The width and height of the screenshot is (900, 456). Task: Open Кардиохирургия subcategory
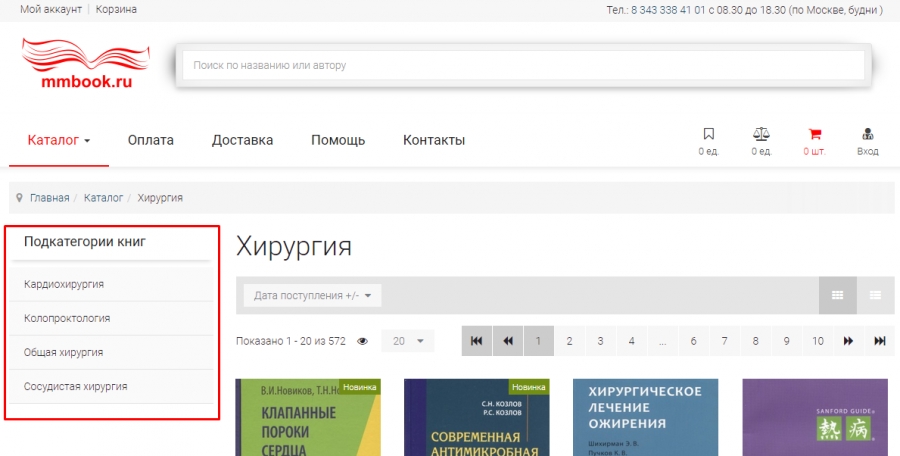[x=111, y=284]
